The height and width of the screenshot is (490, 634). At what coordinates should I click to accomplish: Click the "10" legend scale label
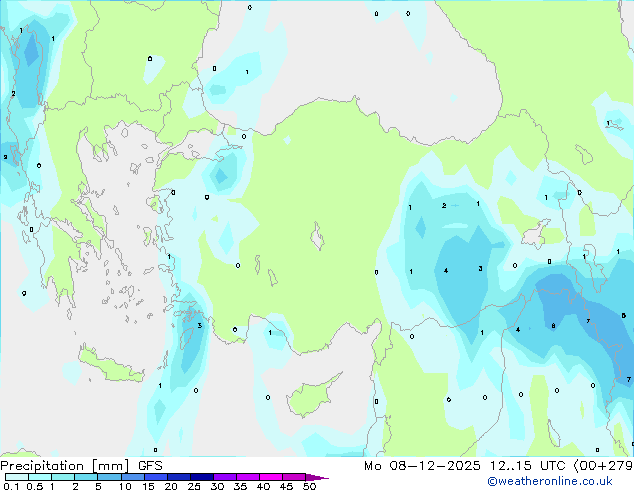point(125,486)
